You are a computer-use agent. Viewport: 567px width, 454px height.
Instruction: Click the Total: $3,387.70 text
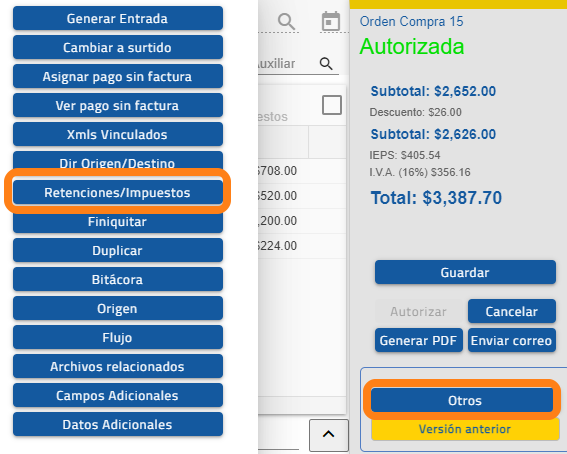pyautogui.click(x=436, y=198)
